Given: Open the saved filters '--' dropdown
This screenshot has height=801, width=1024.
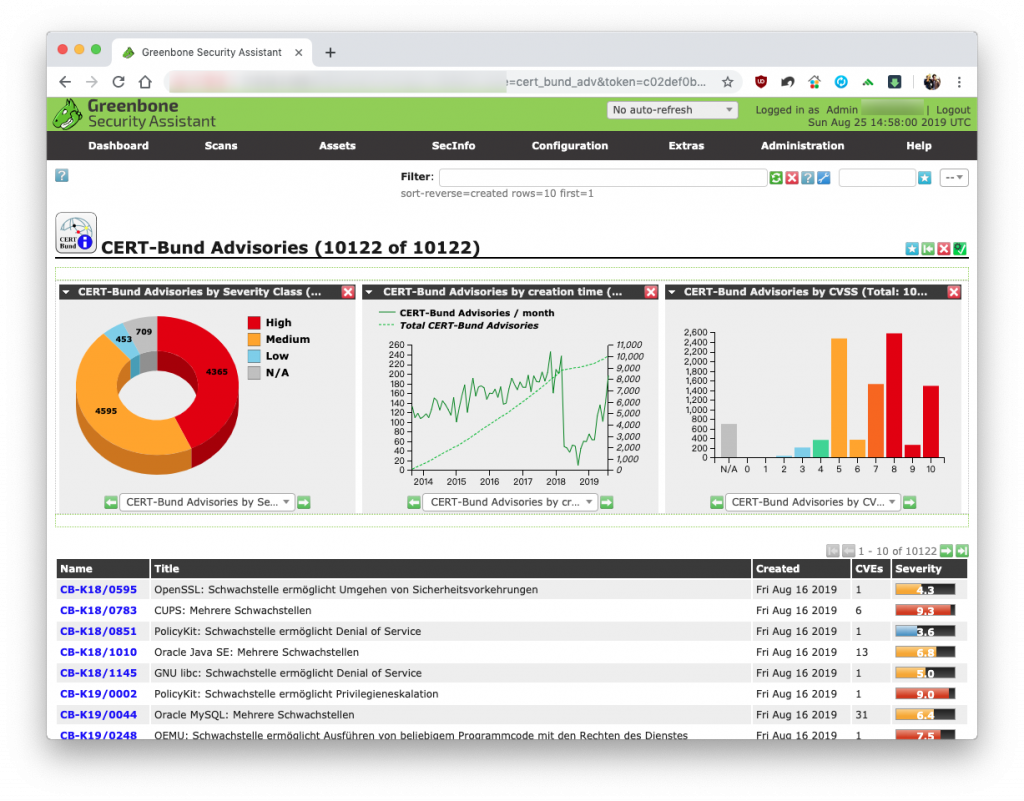Looking at the screenshot, I should pos(953,178).
